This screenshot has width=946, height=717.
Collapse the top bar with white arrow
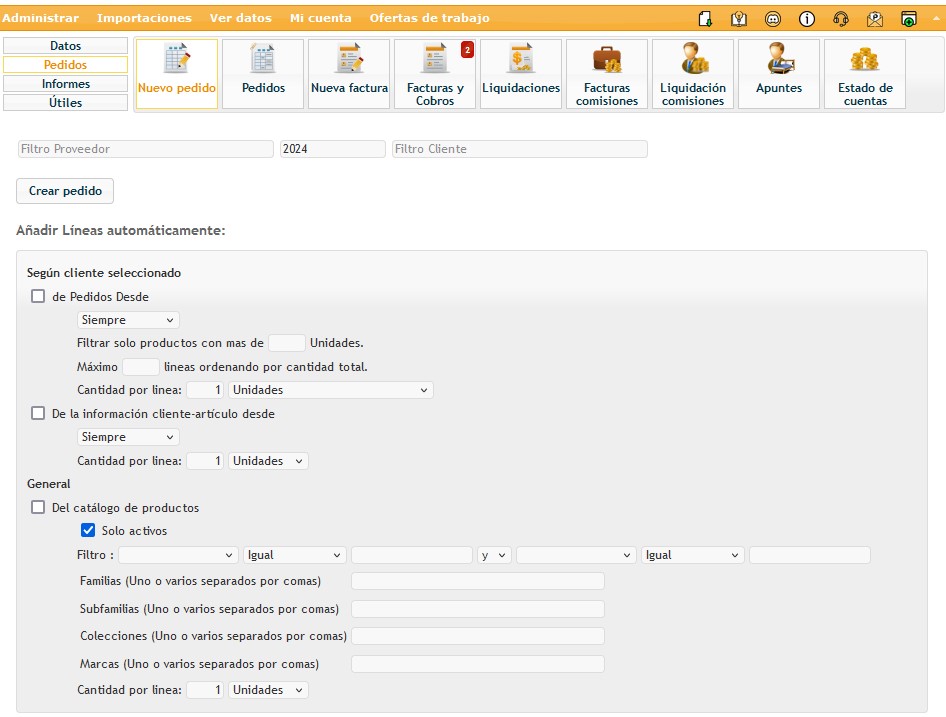(936, 18)
